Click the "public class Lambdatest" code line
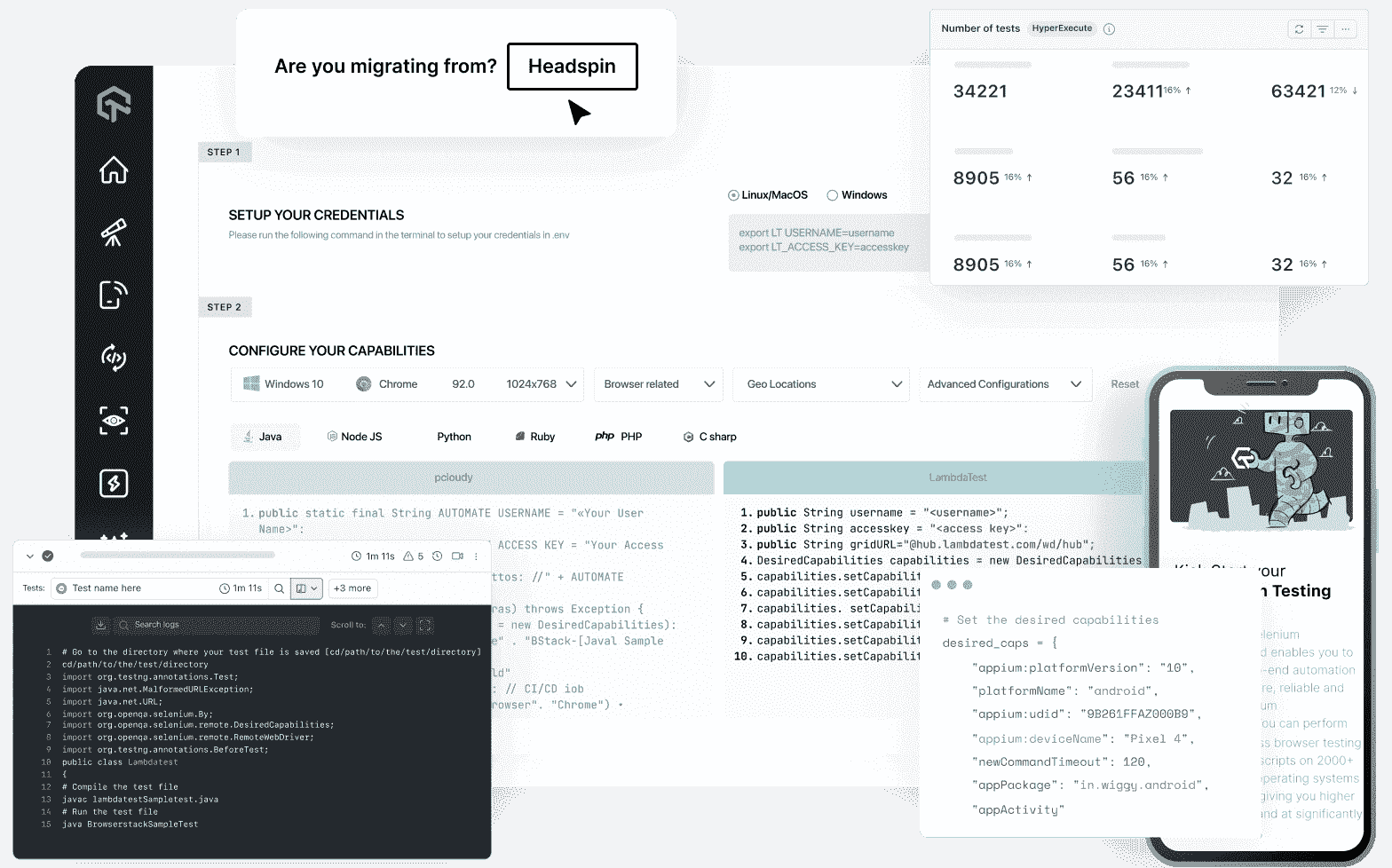 coord(120,762)
